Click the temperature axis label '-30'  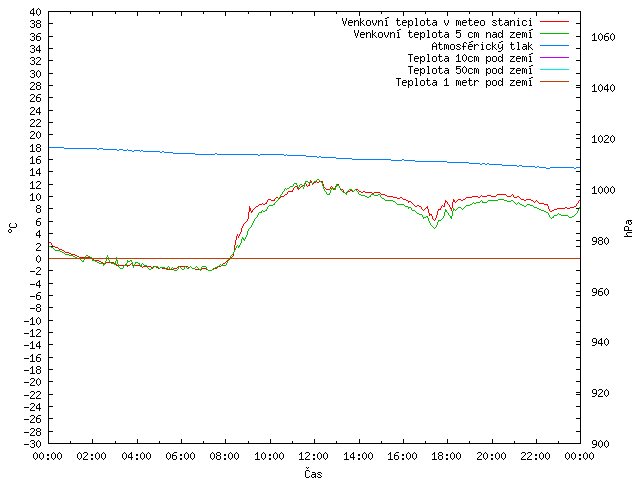pos(33,444)
